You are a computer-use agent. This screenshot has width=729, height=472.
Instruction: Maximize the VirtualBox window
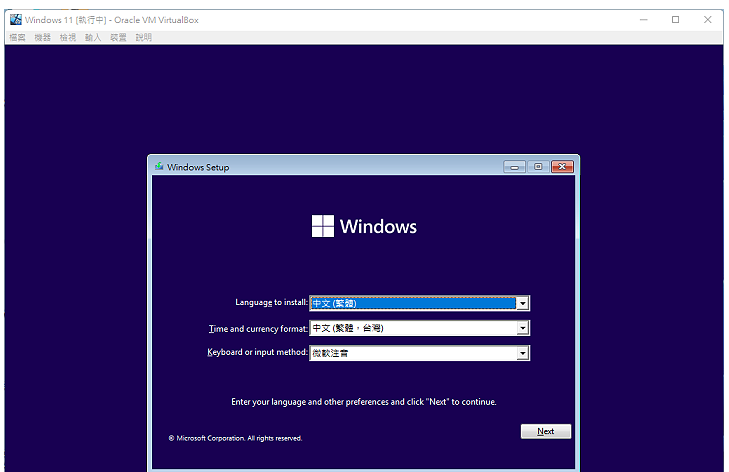point(676,20)
